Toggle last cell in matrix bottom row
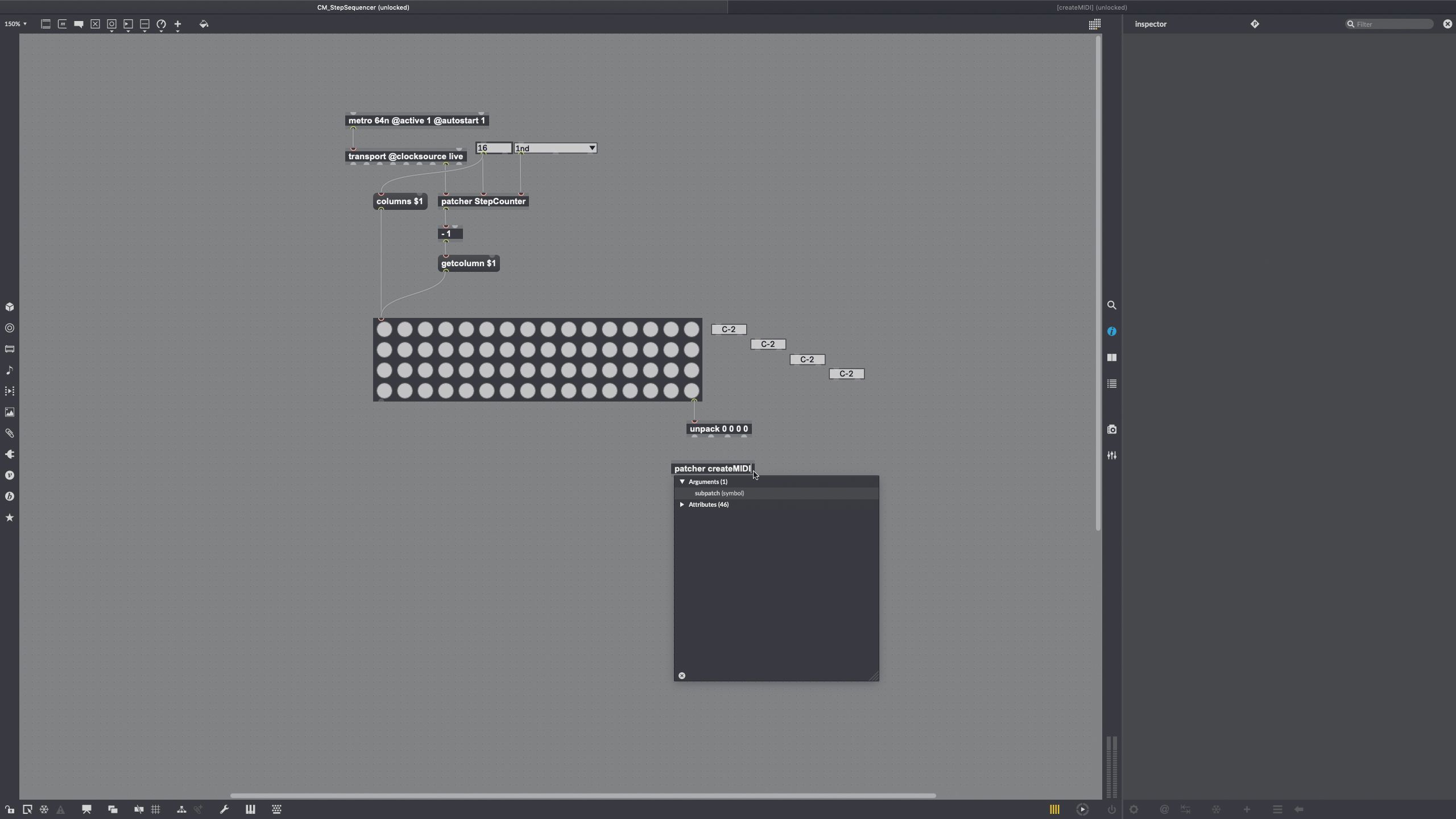This screenshot has width=1456, height=819. coord(692,391)
